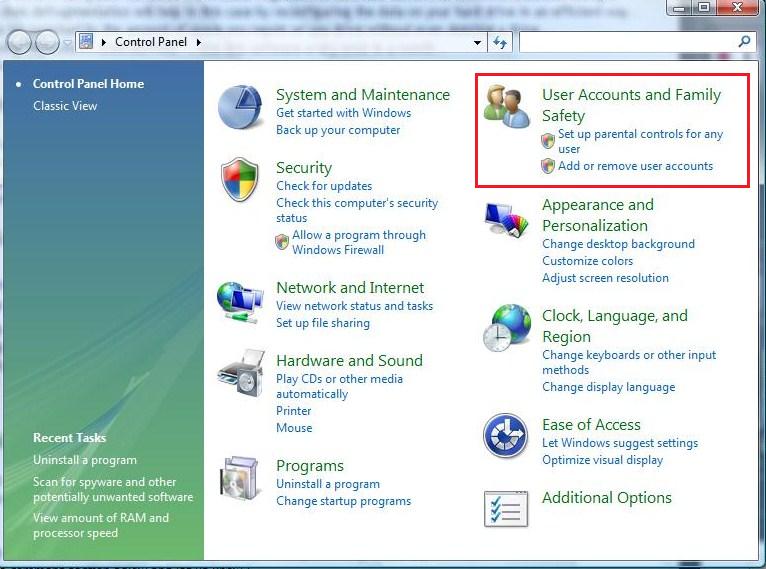Open the address bar history dropdown arrow
The height and width of the screenshot is (569, 766).
click(477, 42)
